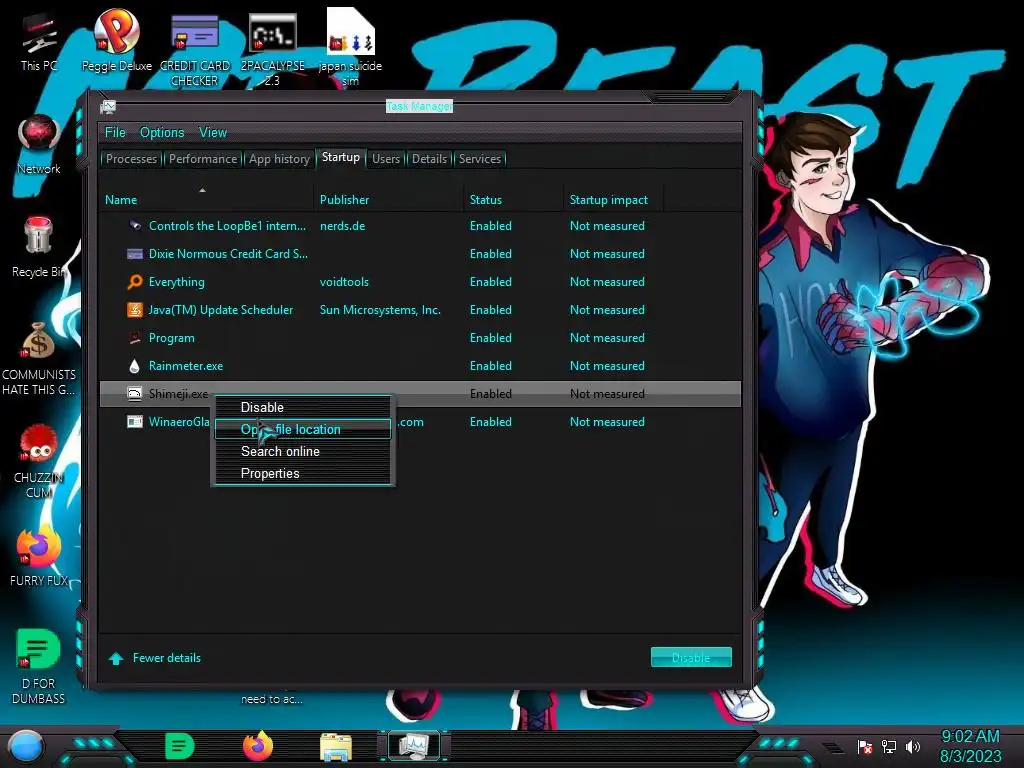Switch to the App history tab
This screenshot has width=1024, height=768.
(x=279, y=159)
